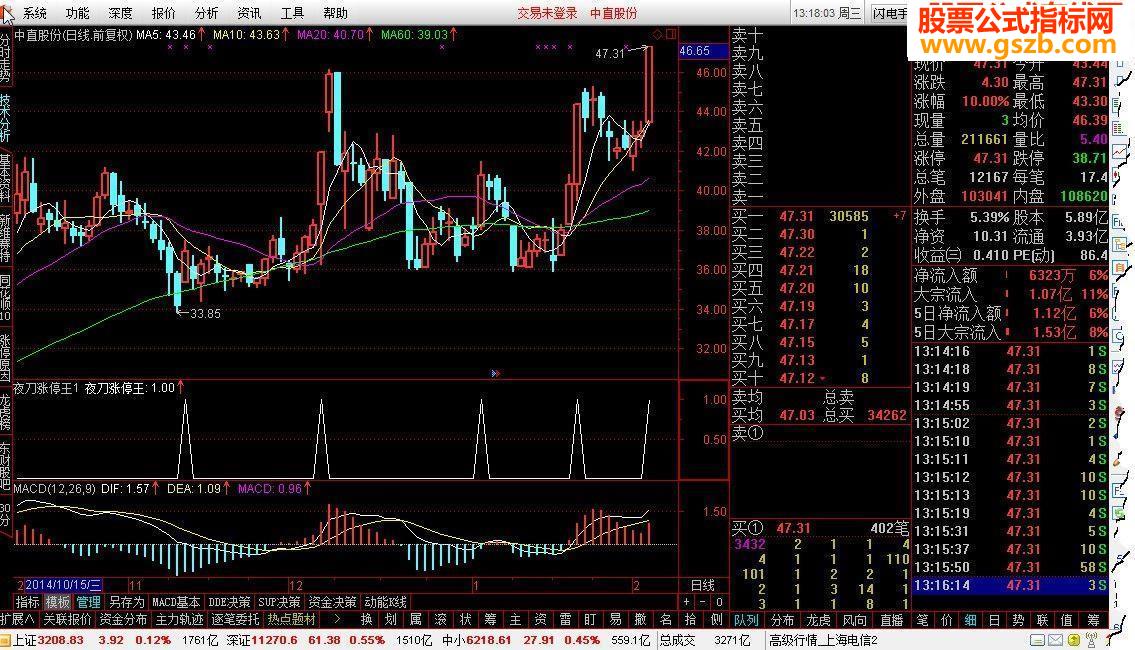Click the 雷 toolbar item
1135x650 pixels.
tap(565, 620)
